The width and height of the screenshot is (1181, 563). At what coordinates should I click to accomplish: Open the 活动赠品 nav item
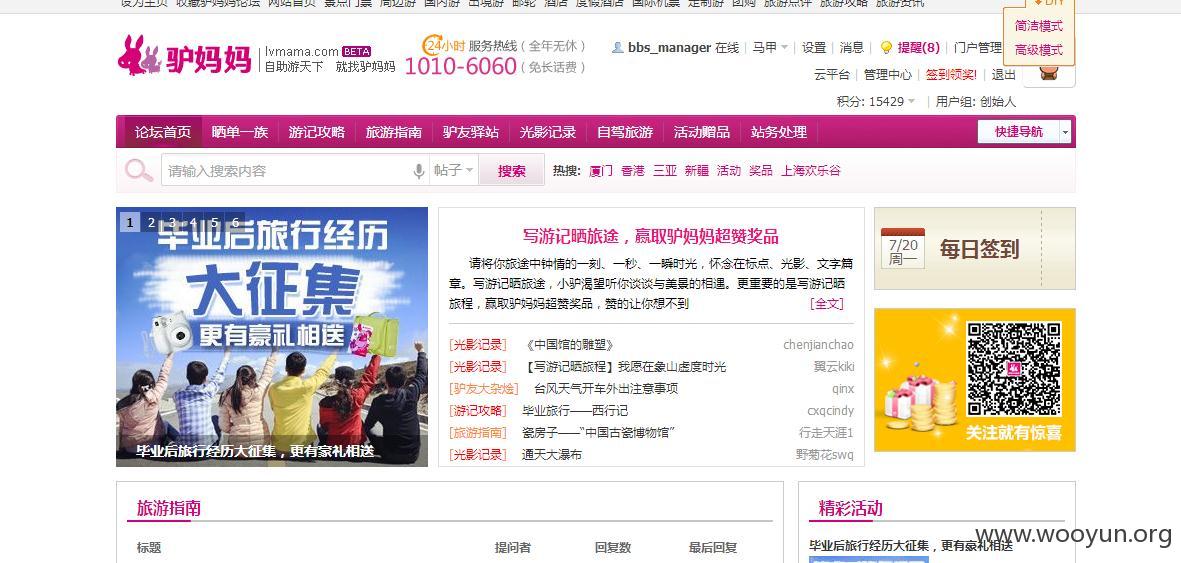701,132
